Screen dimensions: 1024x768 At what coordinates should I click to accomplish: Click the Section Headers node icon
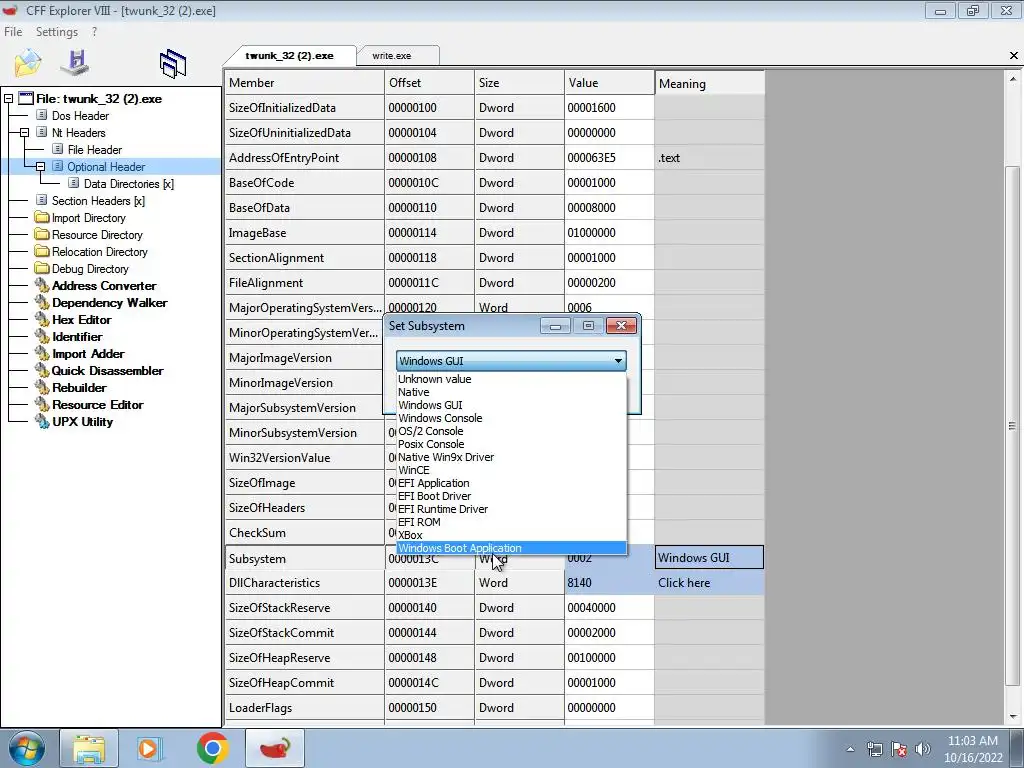[42, 200]
